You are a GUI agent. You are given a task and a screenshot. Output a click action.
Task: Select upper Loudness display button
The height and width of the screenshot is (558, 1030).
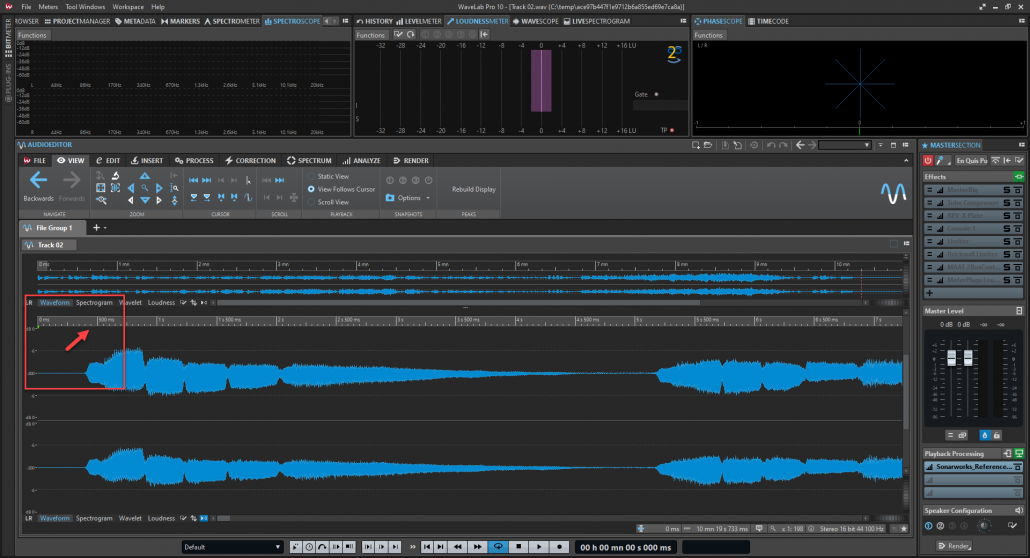point(162,303)
